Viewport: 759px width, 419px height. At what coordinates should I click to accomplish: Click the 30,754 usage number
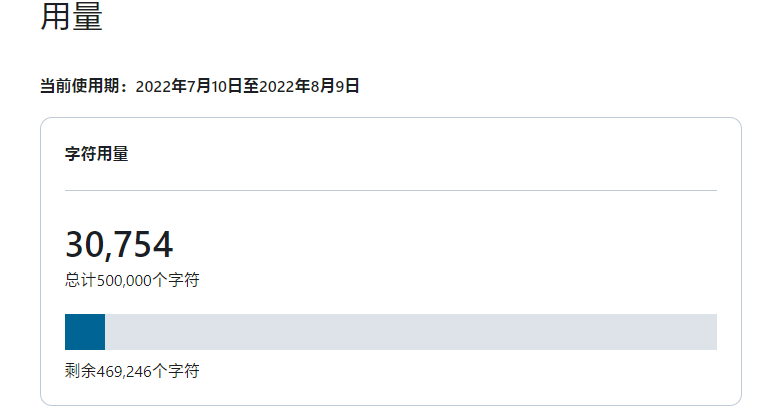coord(119,245)
